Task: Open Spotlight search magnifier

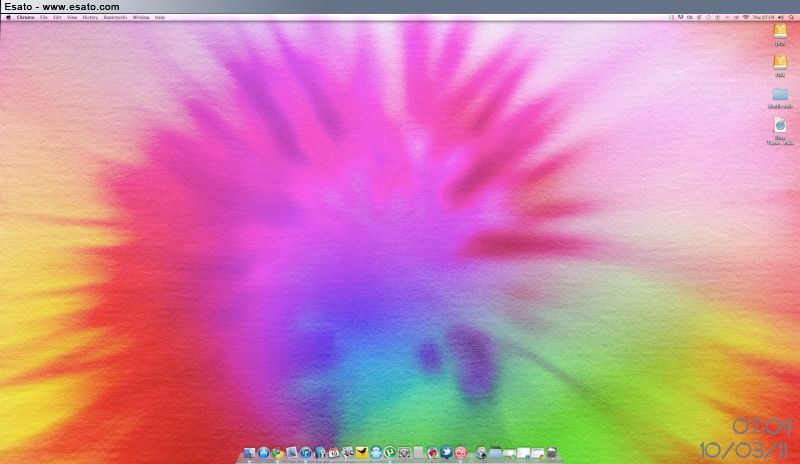Action: (791, 18)
